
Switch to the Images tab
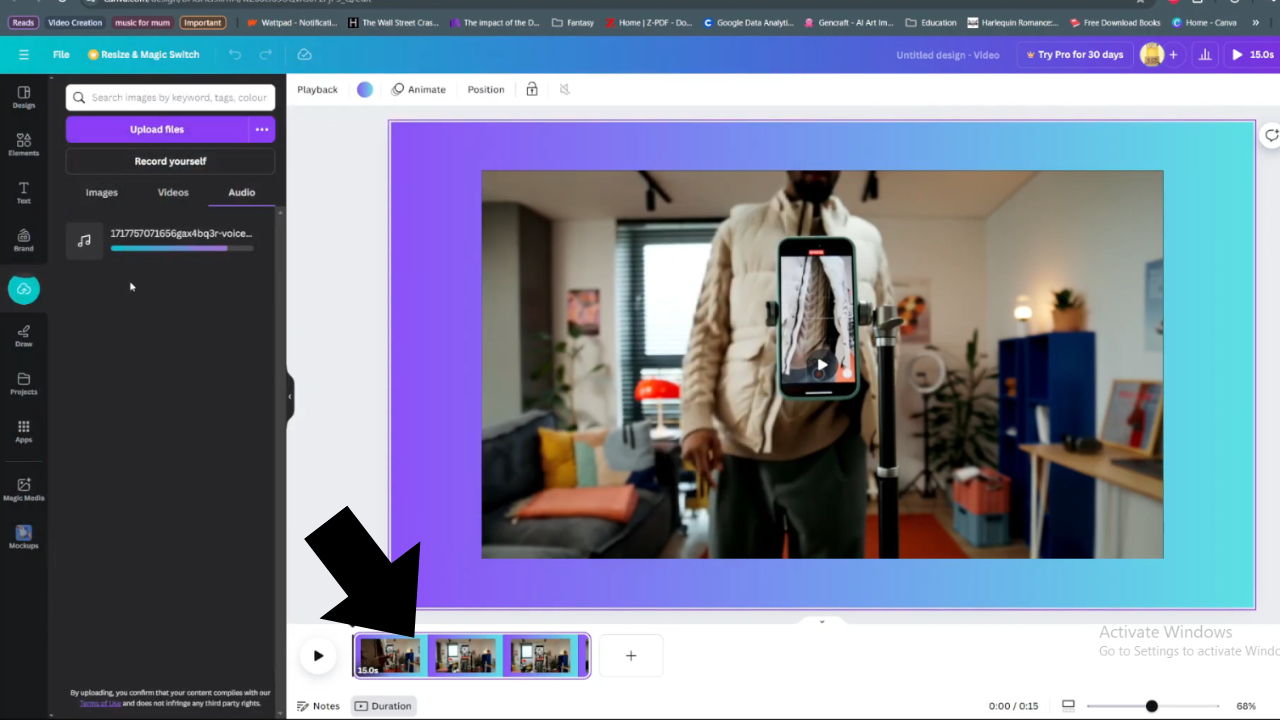[x=102, y=193]
